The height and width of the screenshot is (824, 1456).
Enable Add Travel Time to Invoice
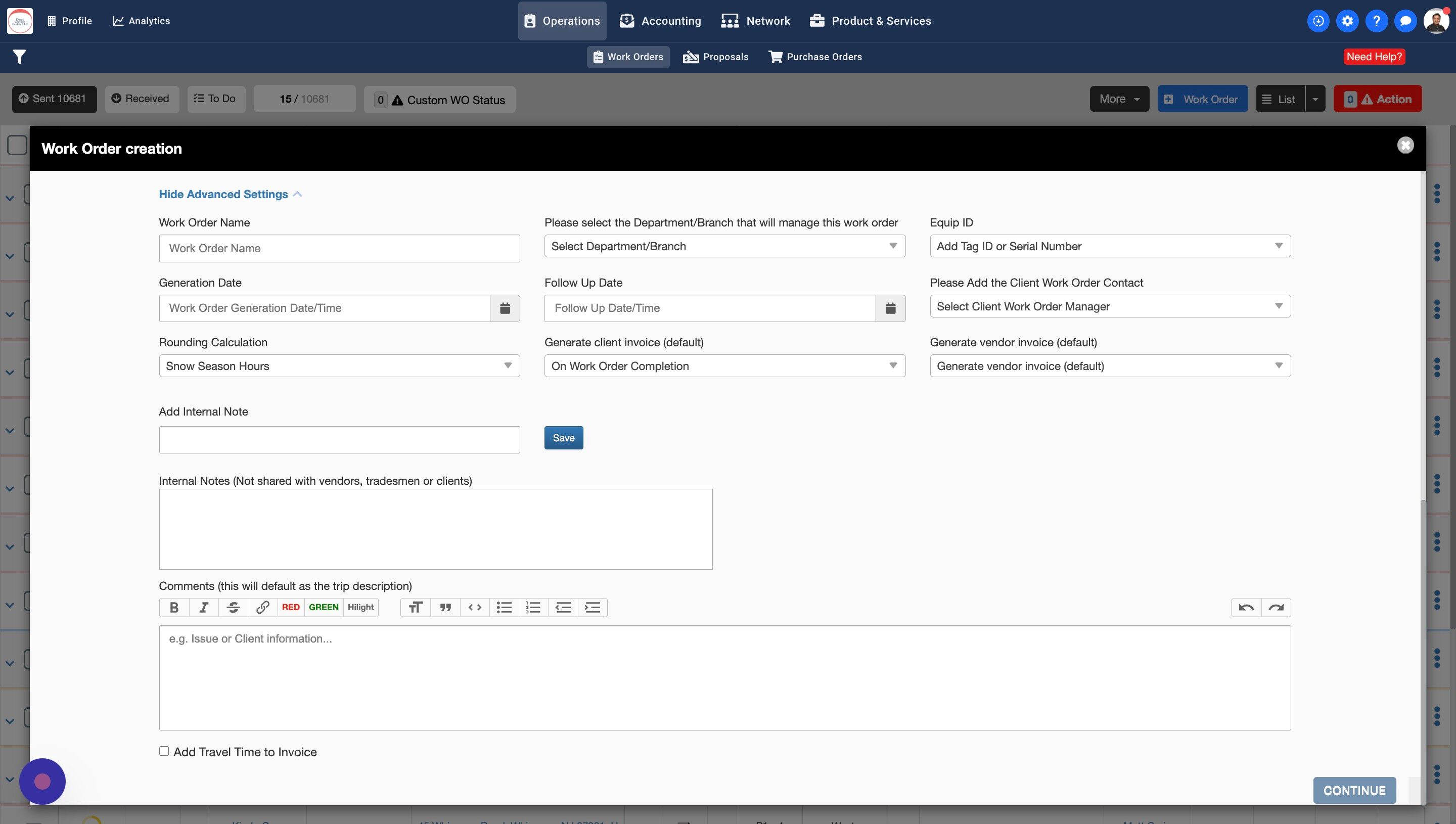[x=164, y=751]
